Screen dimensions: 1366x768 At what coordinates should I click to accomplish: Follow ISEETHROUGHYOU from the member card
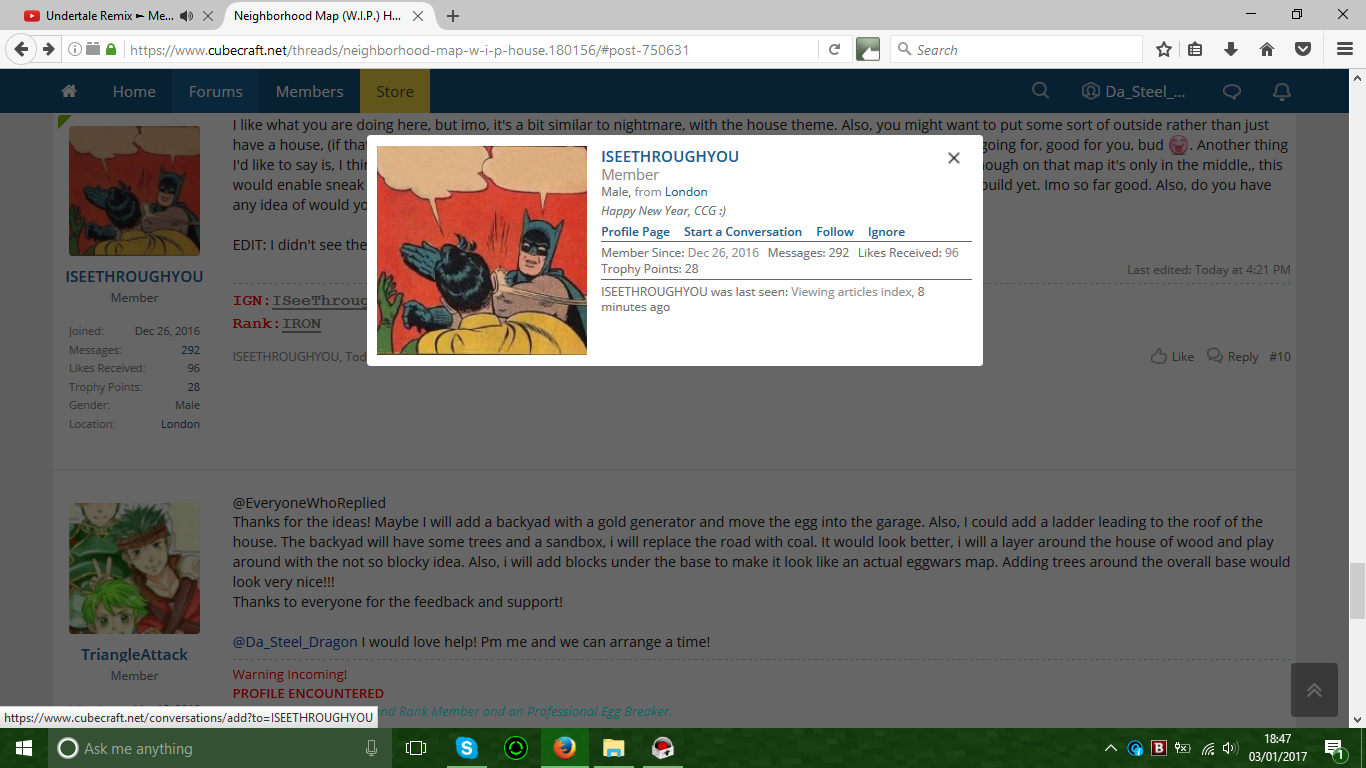[x=835, y=232]
